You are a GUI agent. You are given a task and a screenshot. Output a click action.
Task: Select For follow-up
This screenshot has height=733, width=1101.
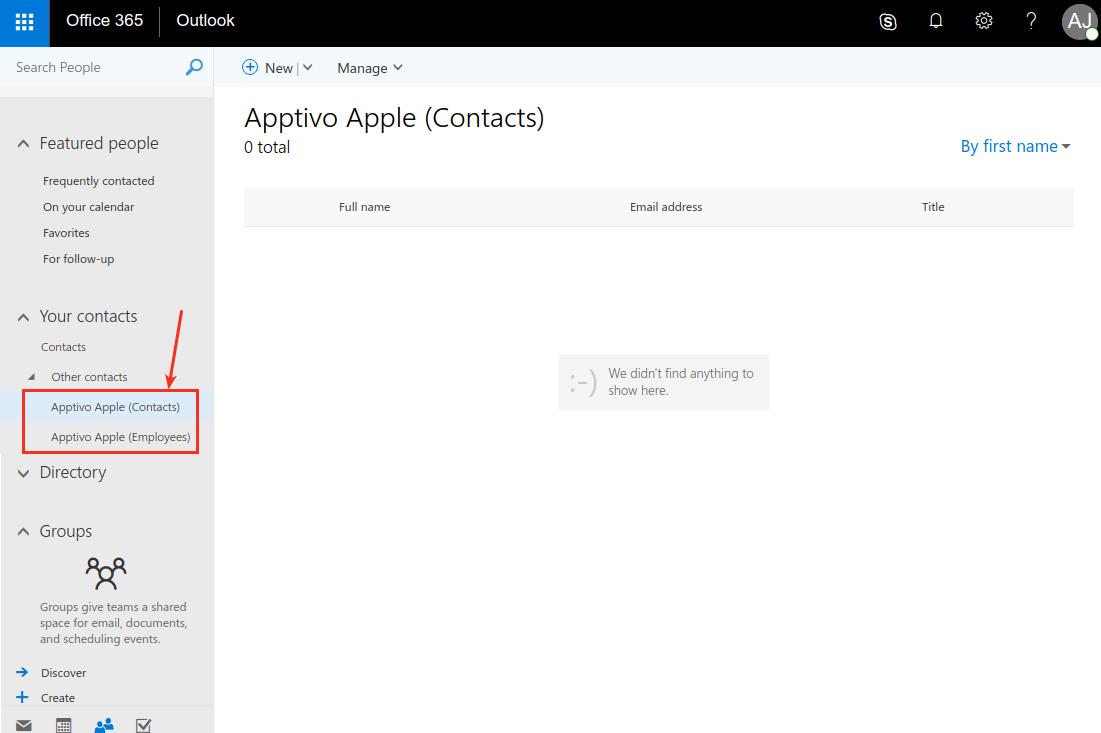79,259
